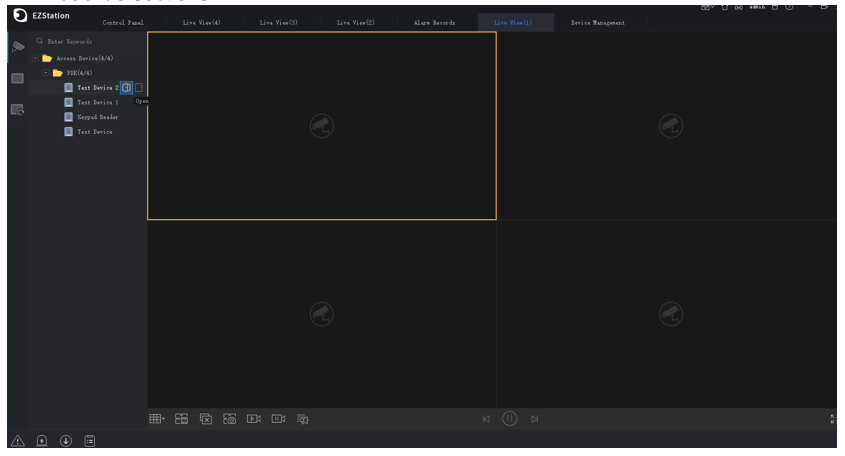Screen dimensions: 845x456
Task: Click the broadcast audio list icon
Action: [x=303, y=419]
